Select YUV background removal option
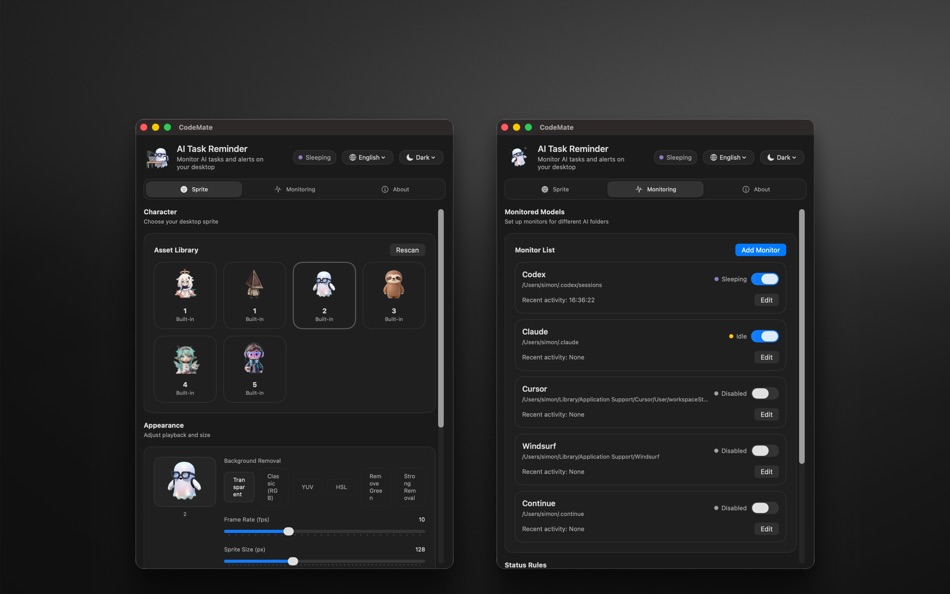 point(307,487)
